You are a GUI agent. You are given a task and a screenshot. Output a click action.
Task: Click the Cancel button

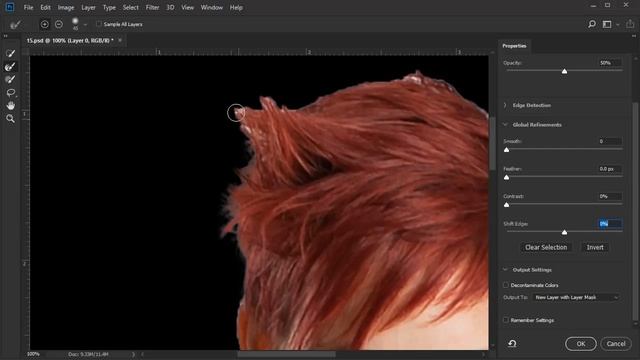tap(616, 344)
